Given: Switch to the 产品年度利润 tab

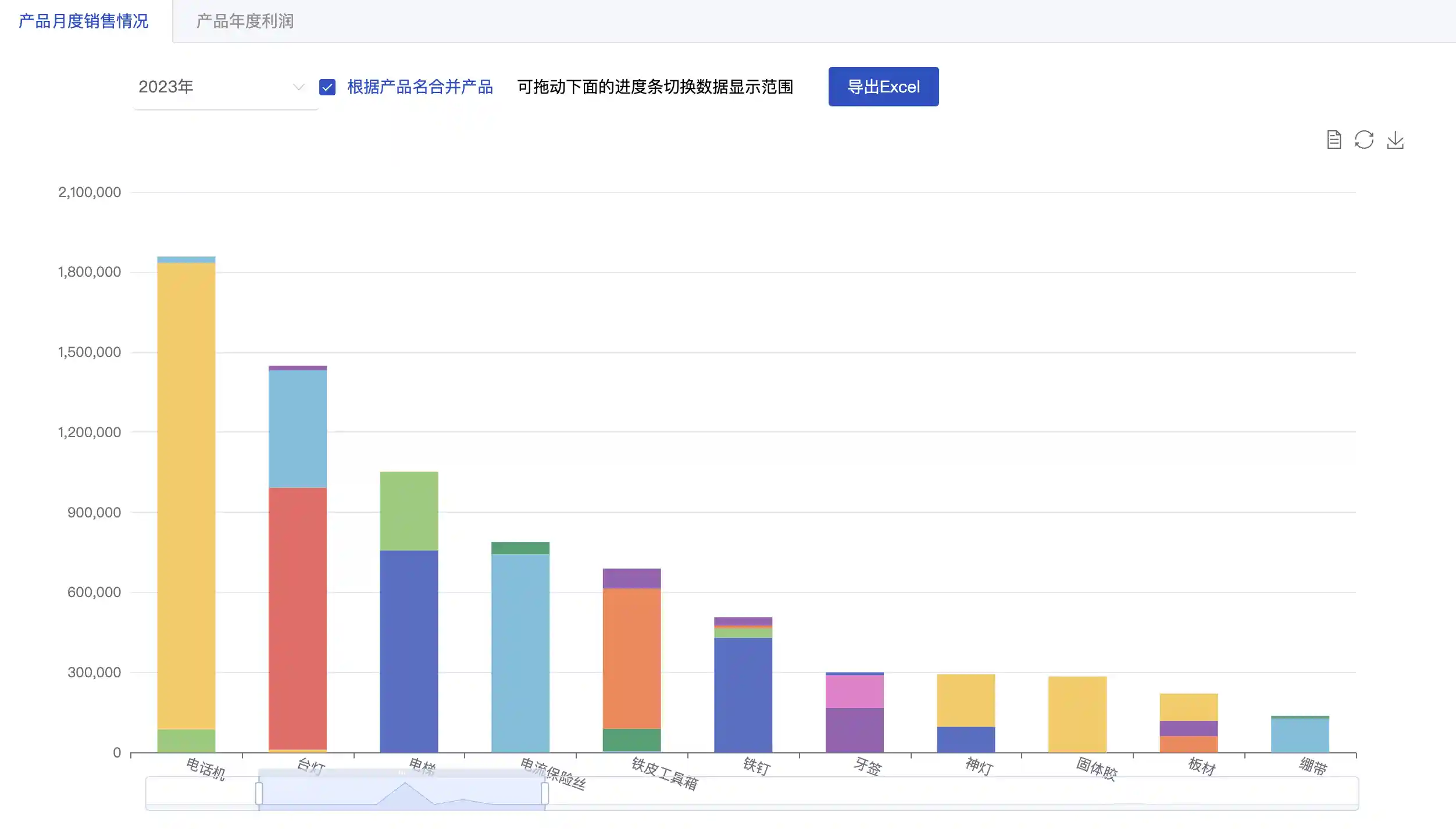Looking at the screenshot, I should [x=245, y=22].
